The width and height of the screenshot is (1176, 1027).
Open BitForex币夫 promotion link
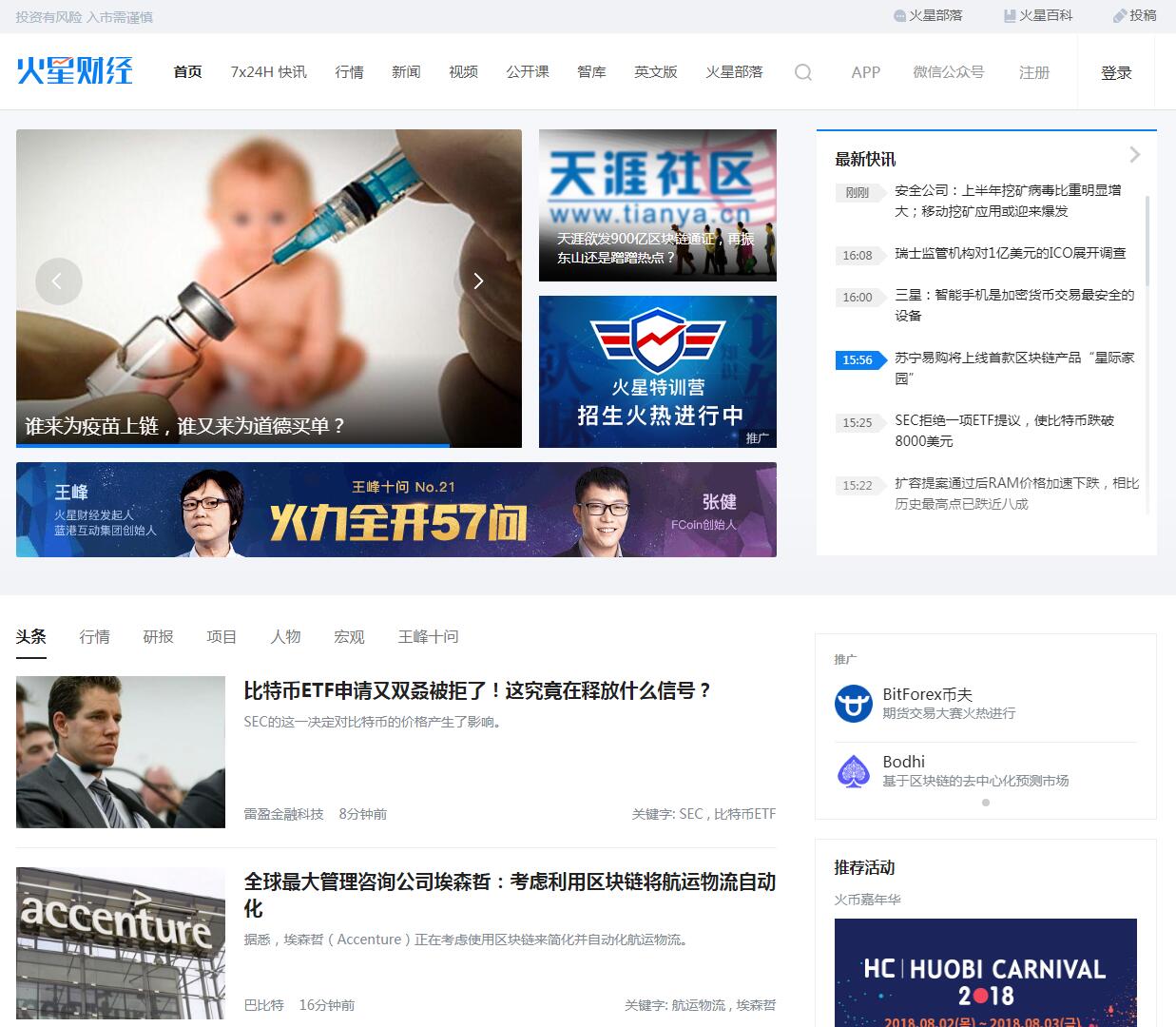[x=986, y=704]
